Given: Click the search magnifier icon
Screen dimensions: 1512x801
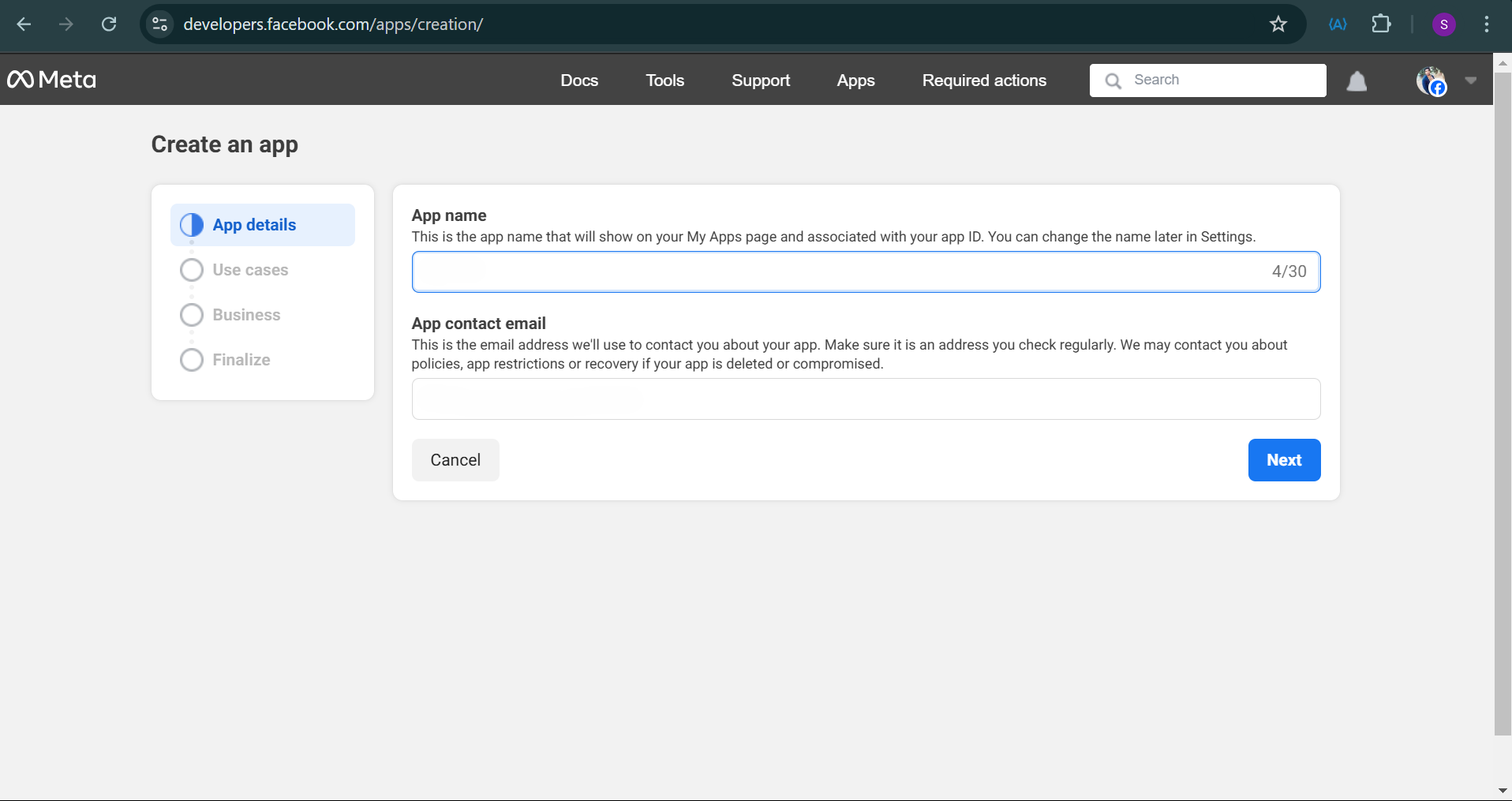Looking at the screenshot, I should [1113, 80].
